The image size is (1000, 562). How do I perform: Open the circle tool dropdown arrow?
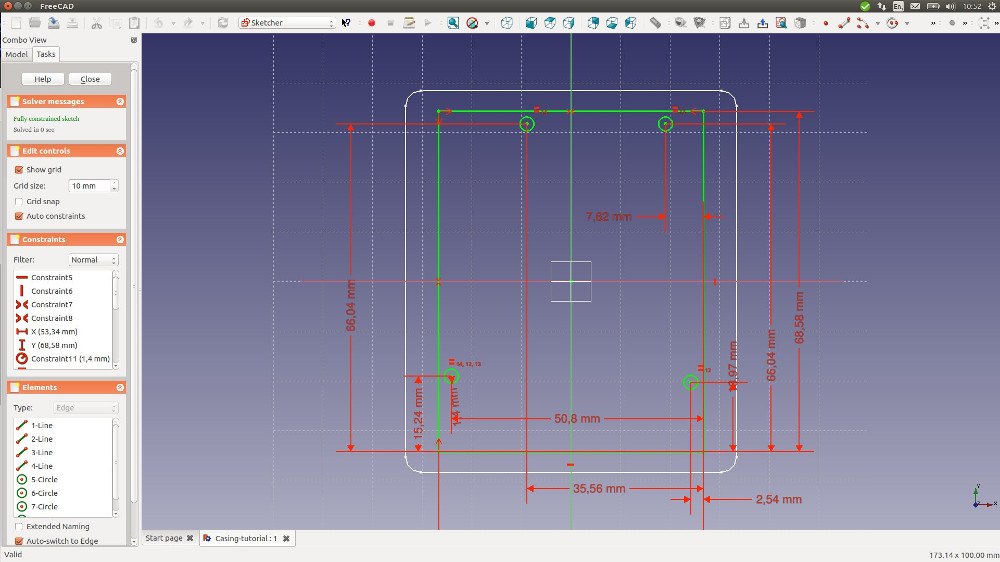pyautogui.click(x=907, y=23)
